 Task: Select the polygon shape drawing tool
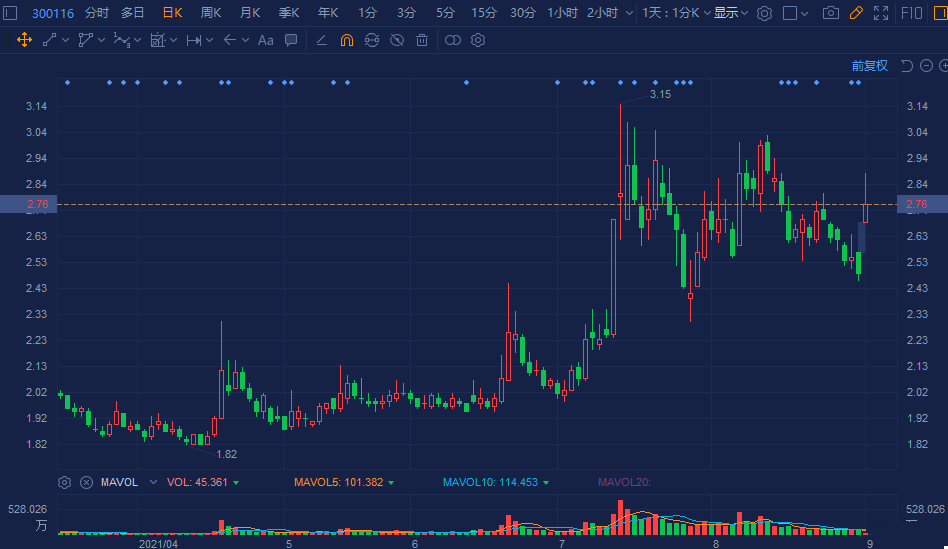[85, 40]
